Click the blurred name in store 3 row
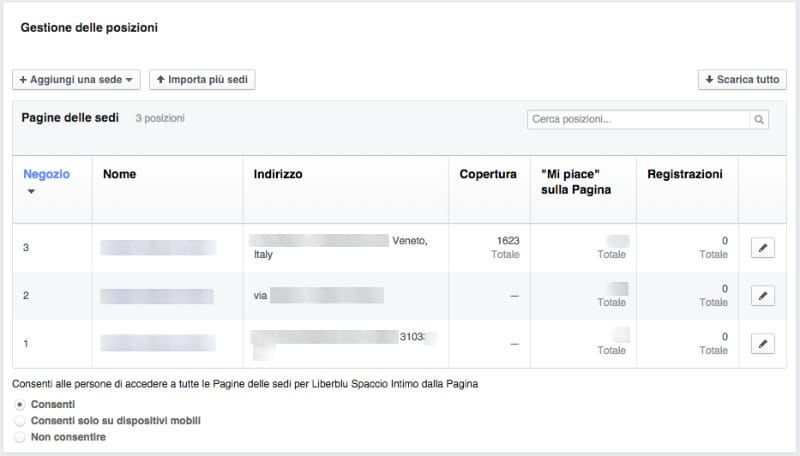800x456 pixels. click(158, 248)
